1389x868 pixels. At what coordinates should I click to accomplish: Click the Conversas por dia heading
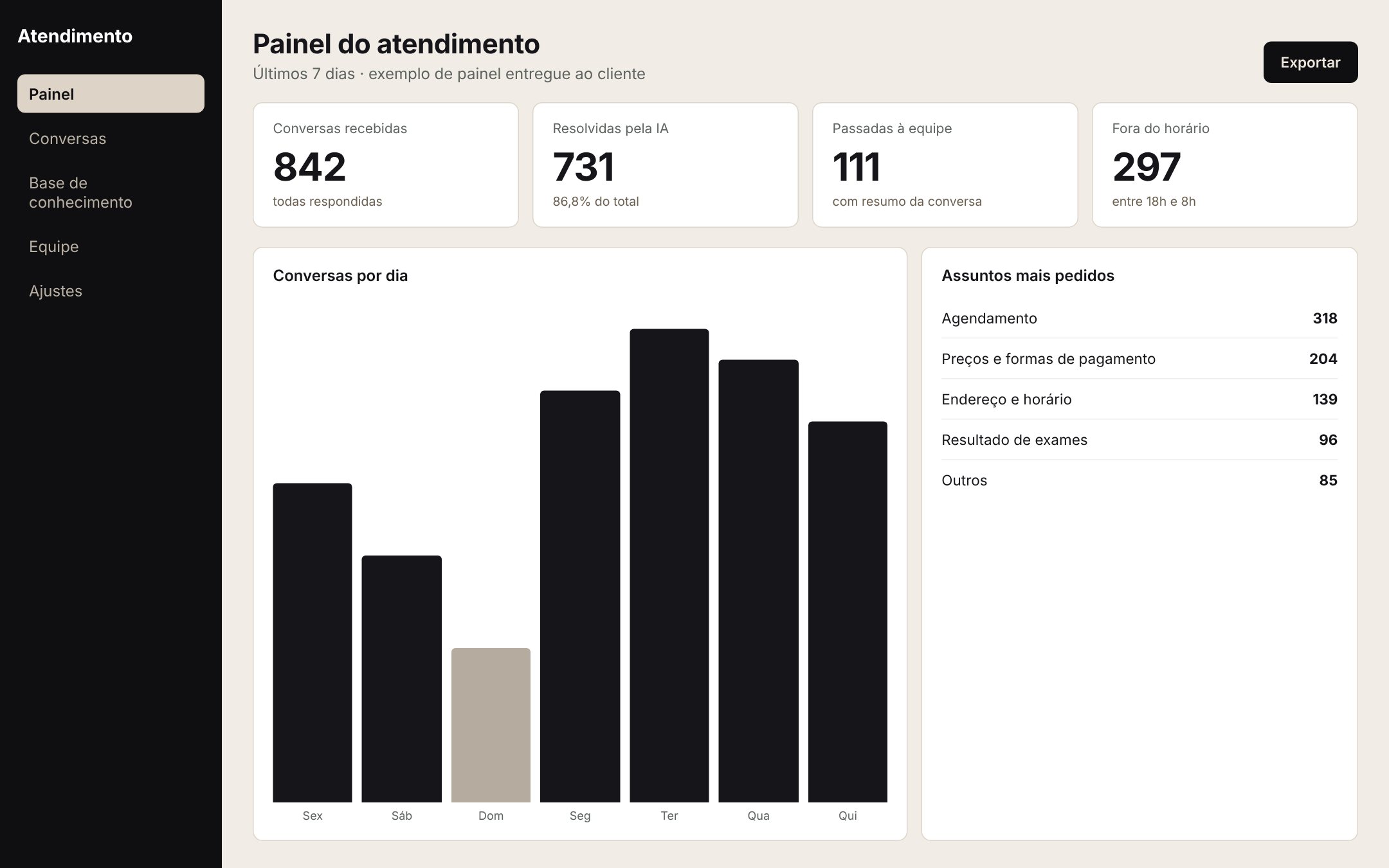click(x=340, y=276)
